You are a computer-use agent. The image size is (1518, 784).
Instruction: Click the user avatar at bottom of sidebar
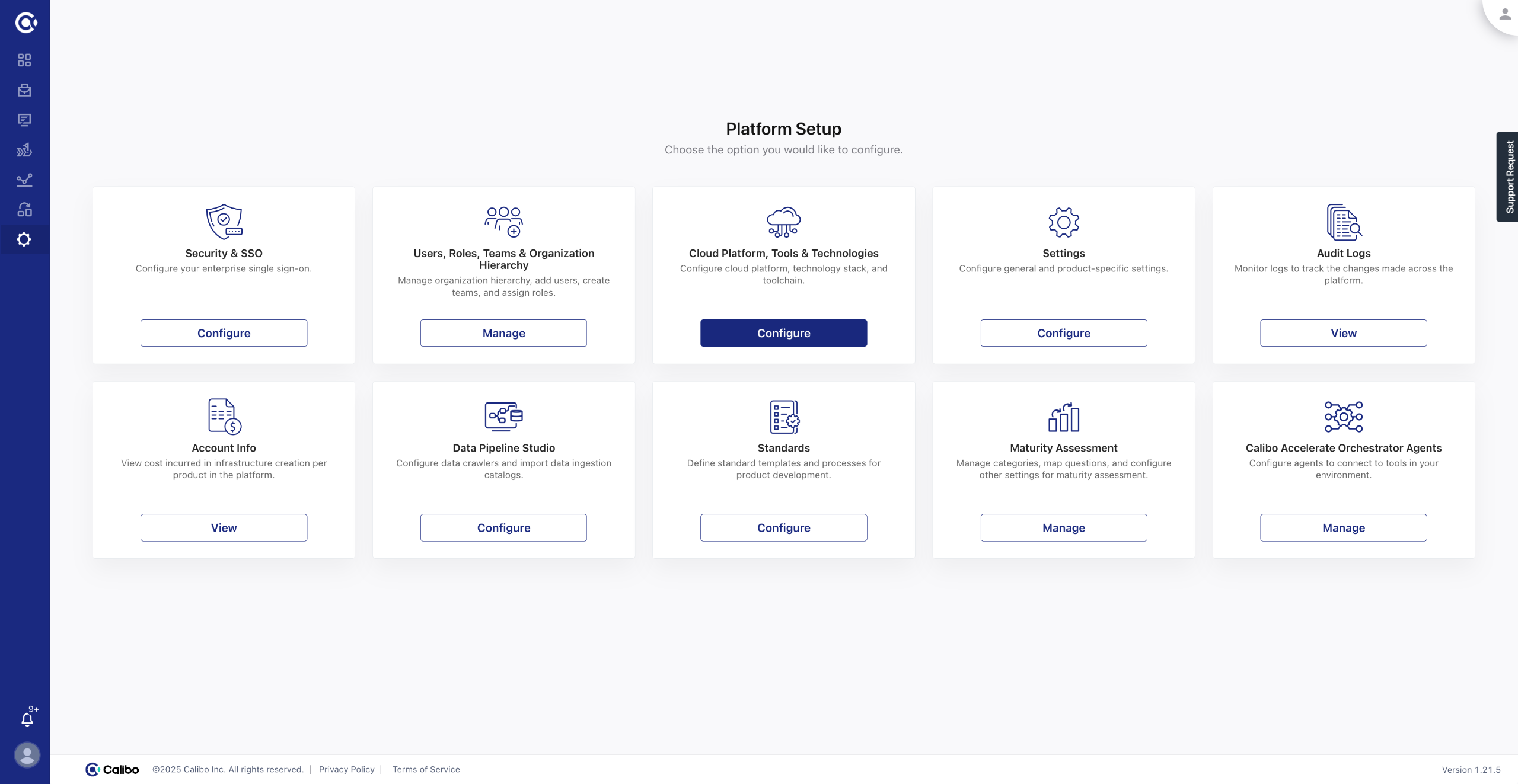click(27, 754)
